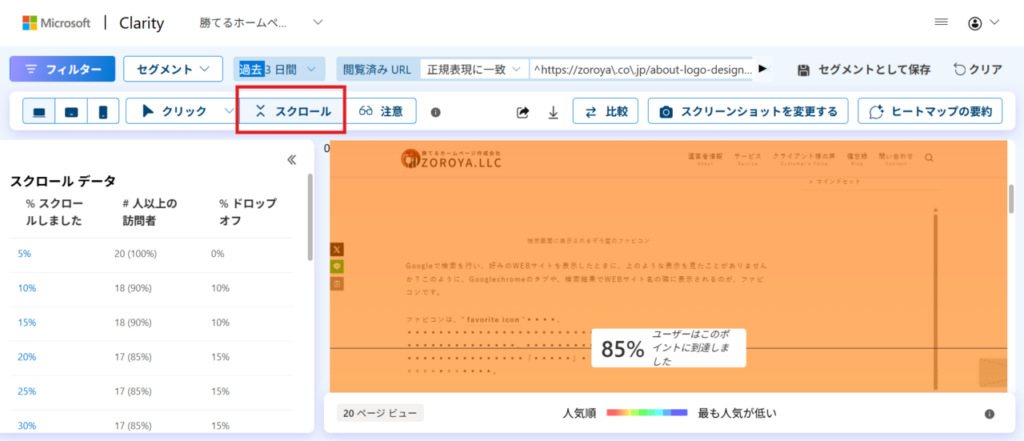
Task: Select the tablet device view icon
Action: [71, 112]
